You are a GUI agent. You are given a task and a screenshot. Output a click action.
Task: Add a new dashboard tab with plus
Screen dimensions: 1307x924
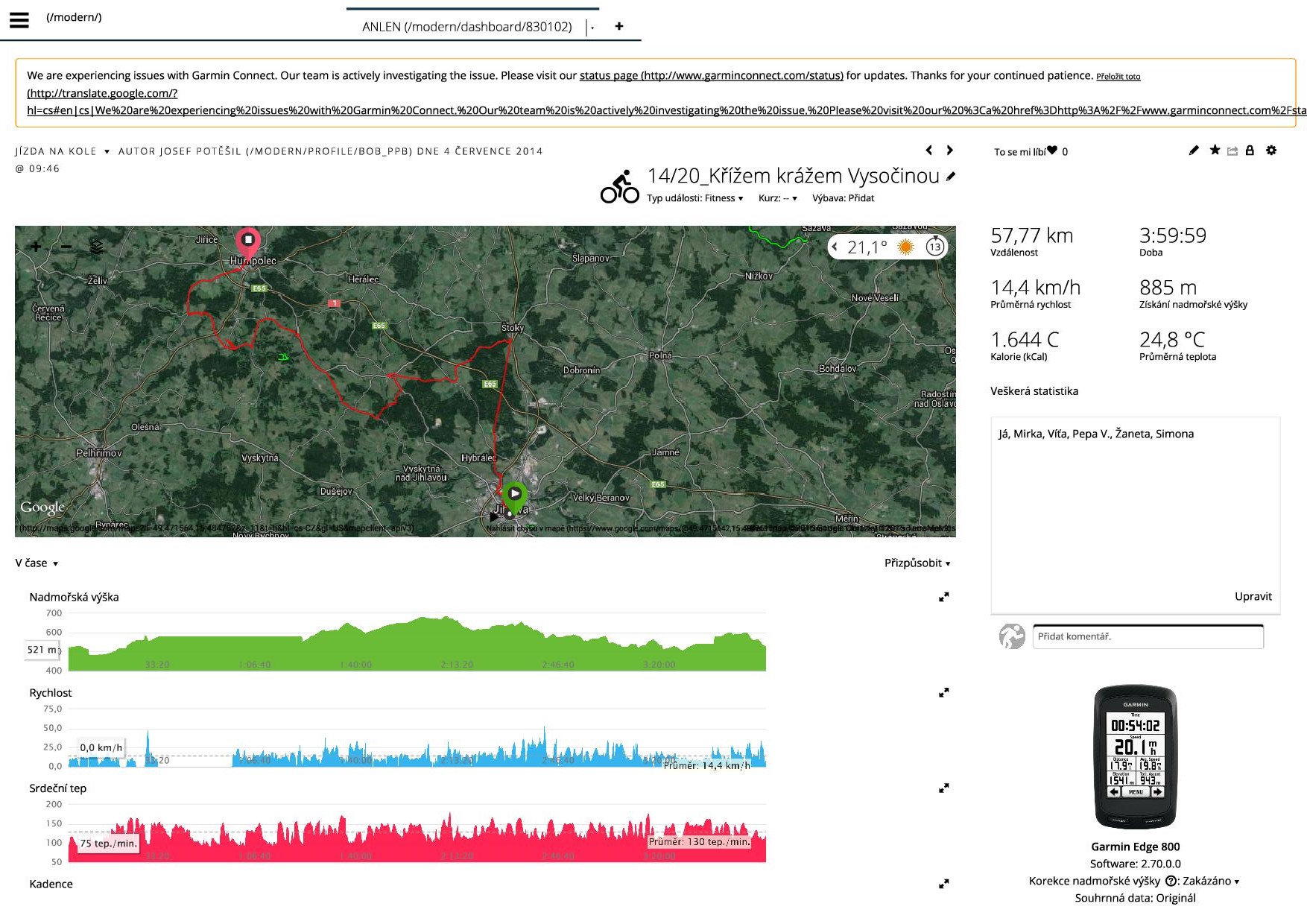coord(618,26)
